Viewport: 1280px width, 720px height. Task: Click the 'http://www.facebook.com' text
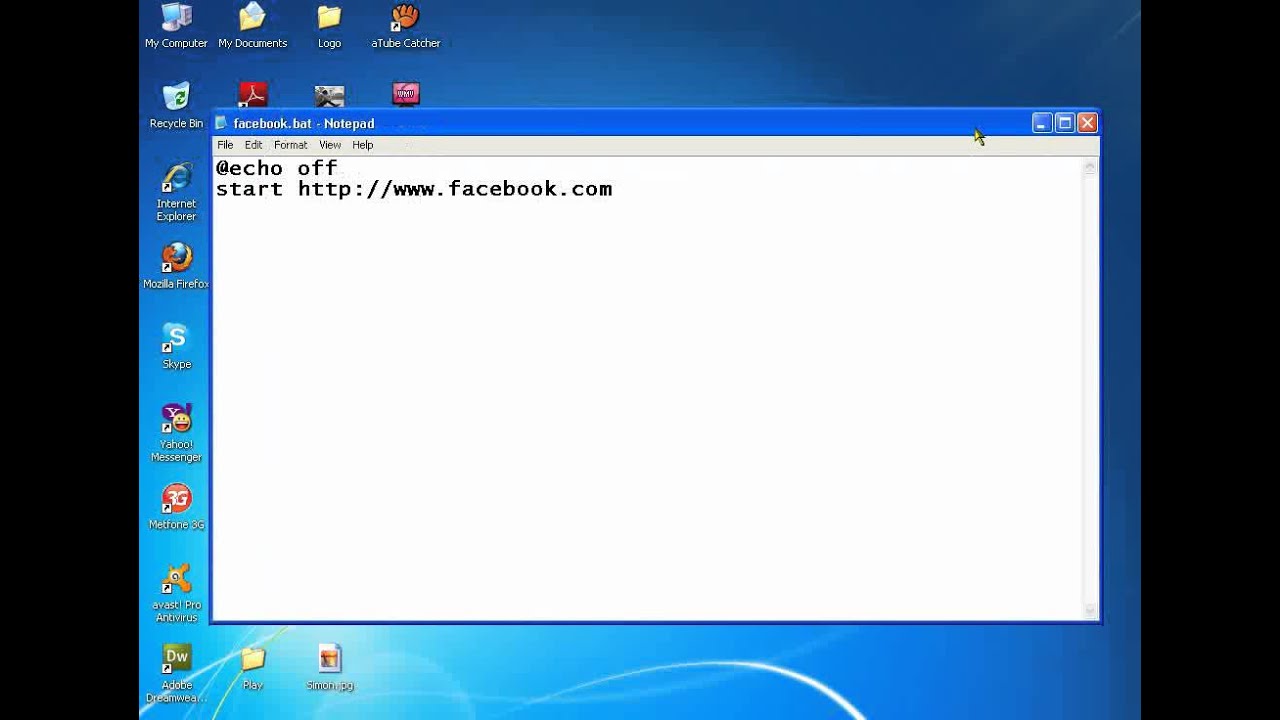pyautogui.click(x=455, y=189)
